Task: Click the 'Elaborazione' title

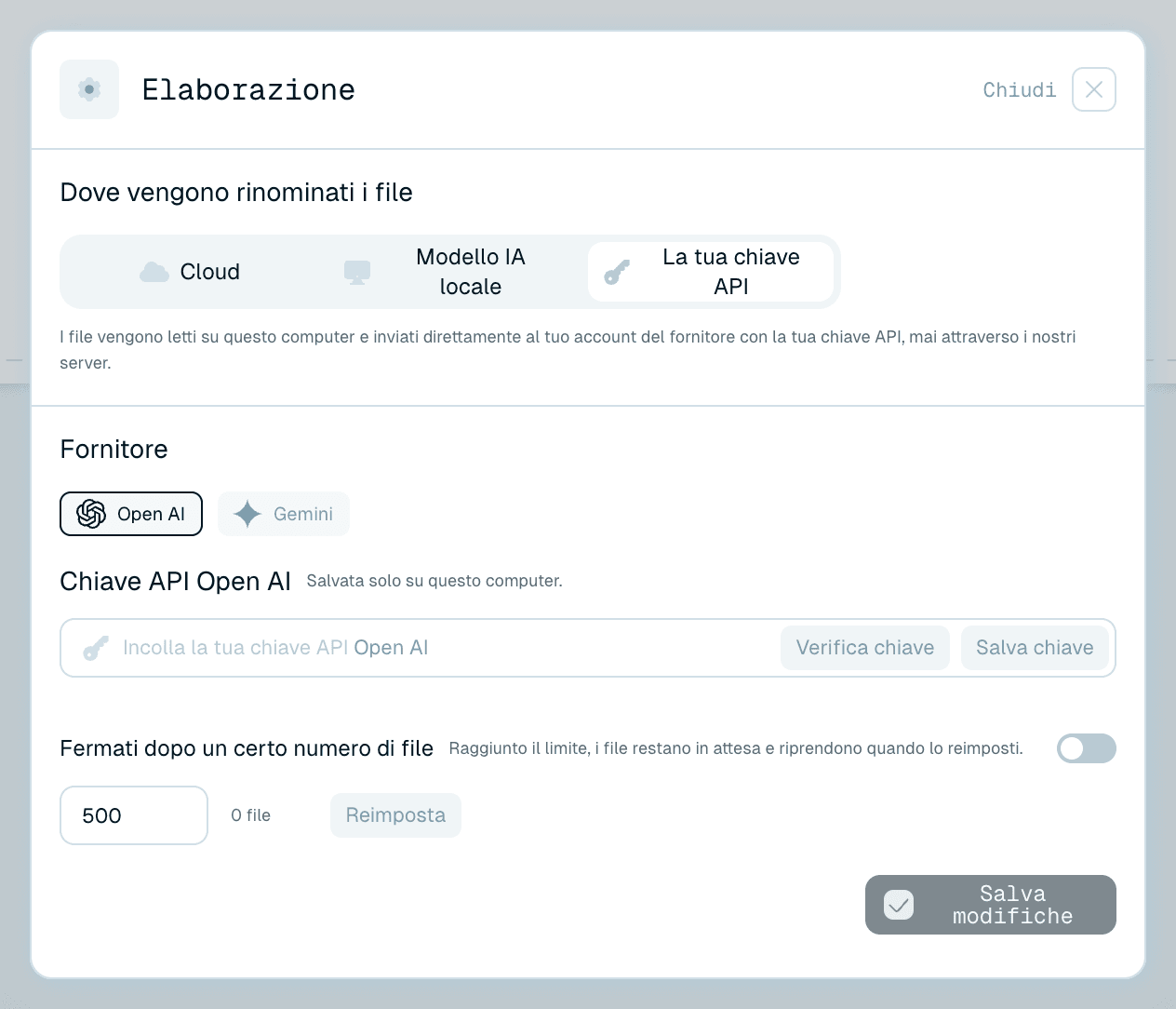Action: click(x=248, y=90)
